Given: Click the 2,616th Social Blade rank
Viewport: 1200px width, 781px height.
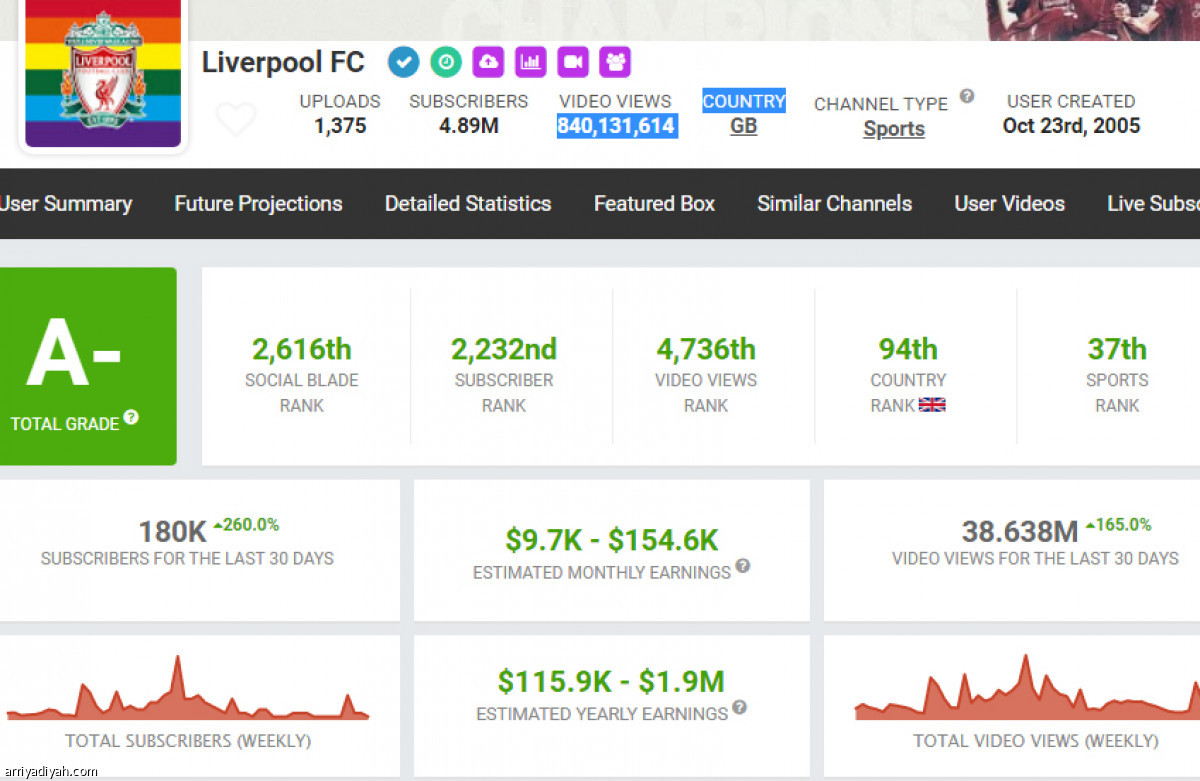Looking at the screenshot, I should [x=301, y=349].
